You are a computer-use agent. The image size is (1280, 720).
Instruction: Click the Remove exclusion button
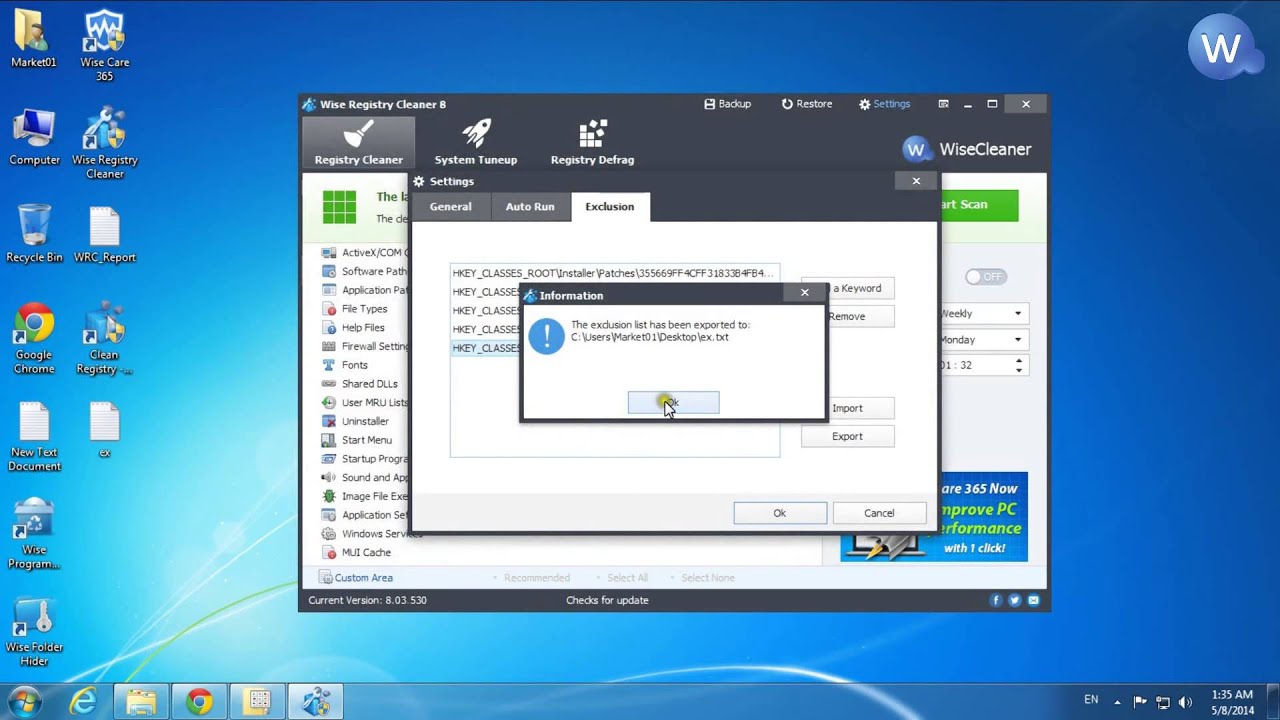[848, 316]
